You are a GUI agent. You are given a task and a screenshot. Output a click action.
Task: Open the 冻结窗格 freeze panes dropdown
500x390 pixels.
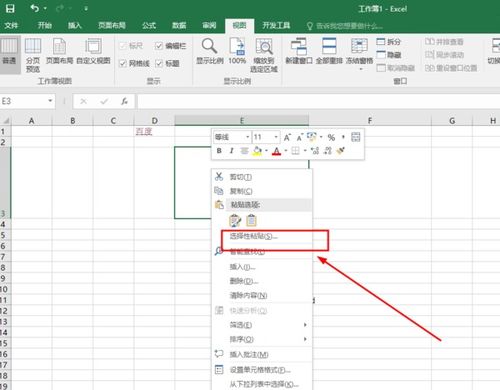(359, 53)
